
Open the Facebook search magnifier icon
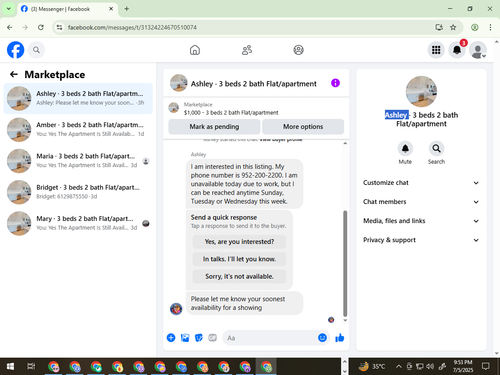click(x=36, y=50)
